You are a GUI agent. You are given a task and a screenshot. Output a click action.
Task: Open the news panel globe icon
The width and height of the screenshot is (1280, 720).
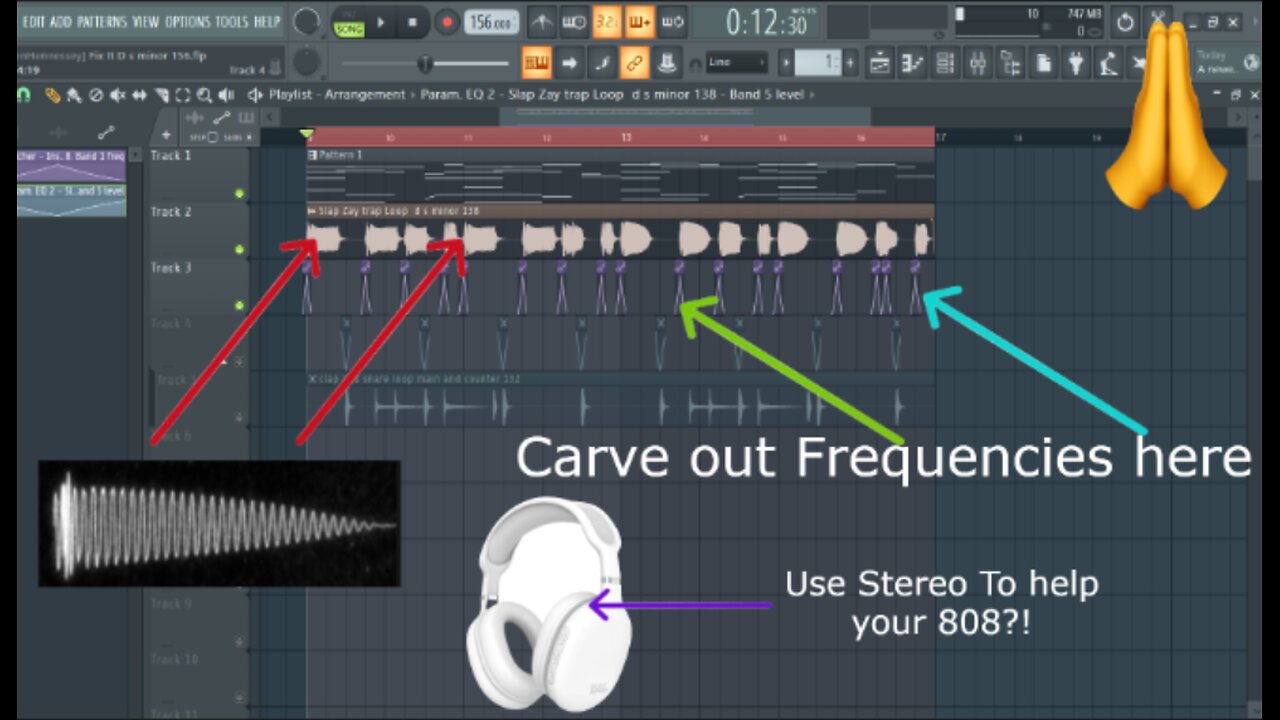1251,62
